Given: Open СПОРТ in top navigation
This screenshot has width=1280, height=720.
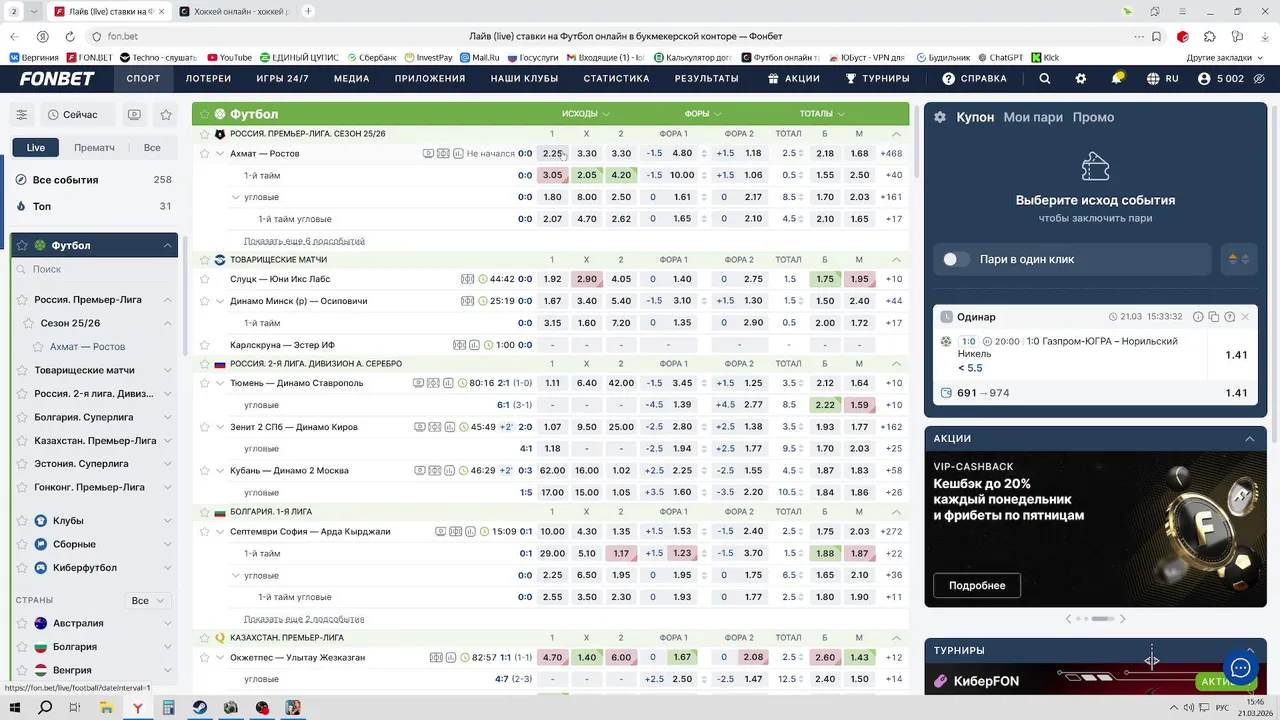Looking at the screenshot, I should 143,79.
